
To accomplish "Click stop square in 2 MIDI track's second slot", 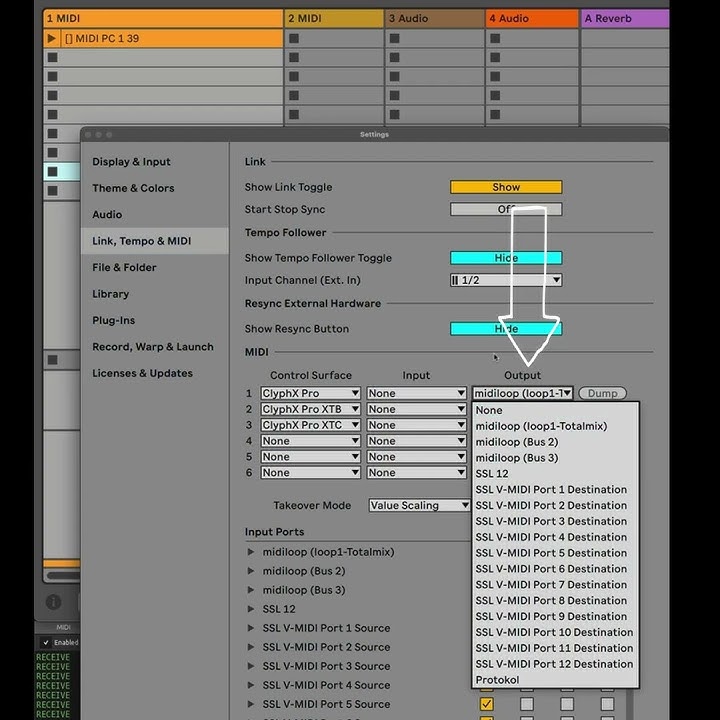I will (294, 57).
